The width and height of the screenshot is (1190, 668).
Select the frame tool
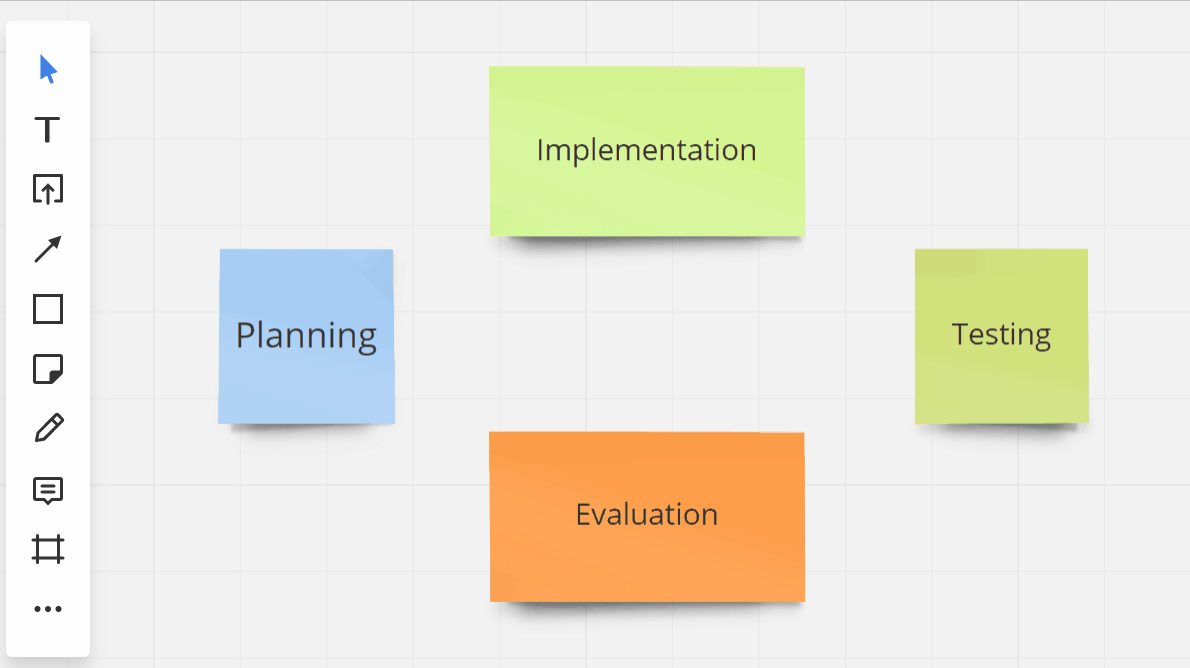[x=48, y=549]
